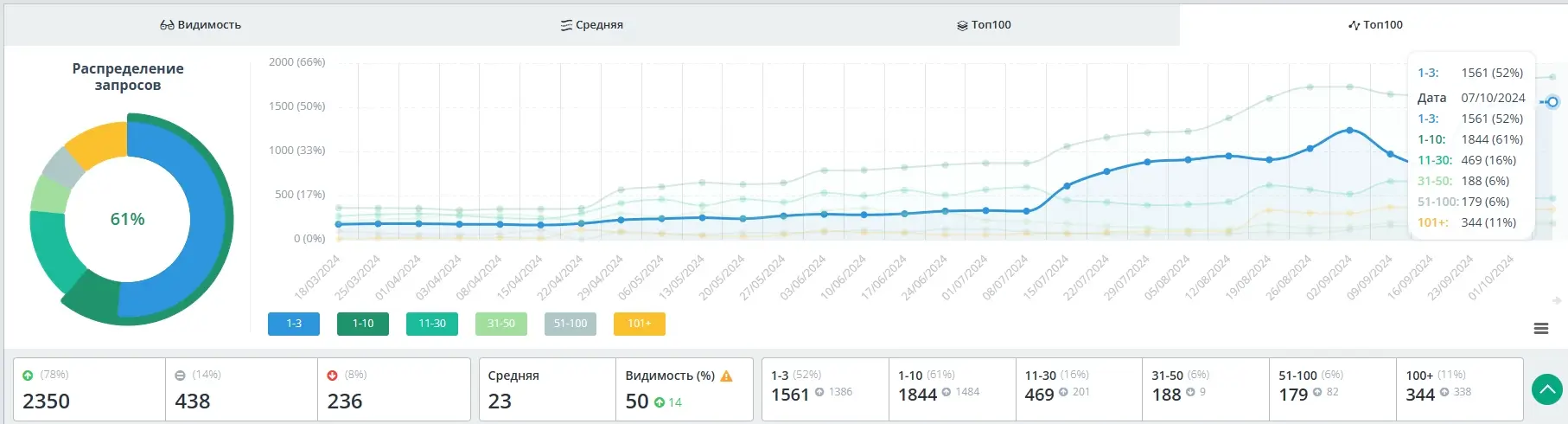The width and height of the screenshot is (1568, 424).
Task: Toggle the 51-100 series legend button
Action: click(570, 324)
